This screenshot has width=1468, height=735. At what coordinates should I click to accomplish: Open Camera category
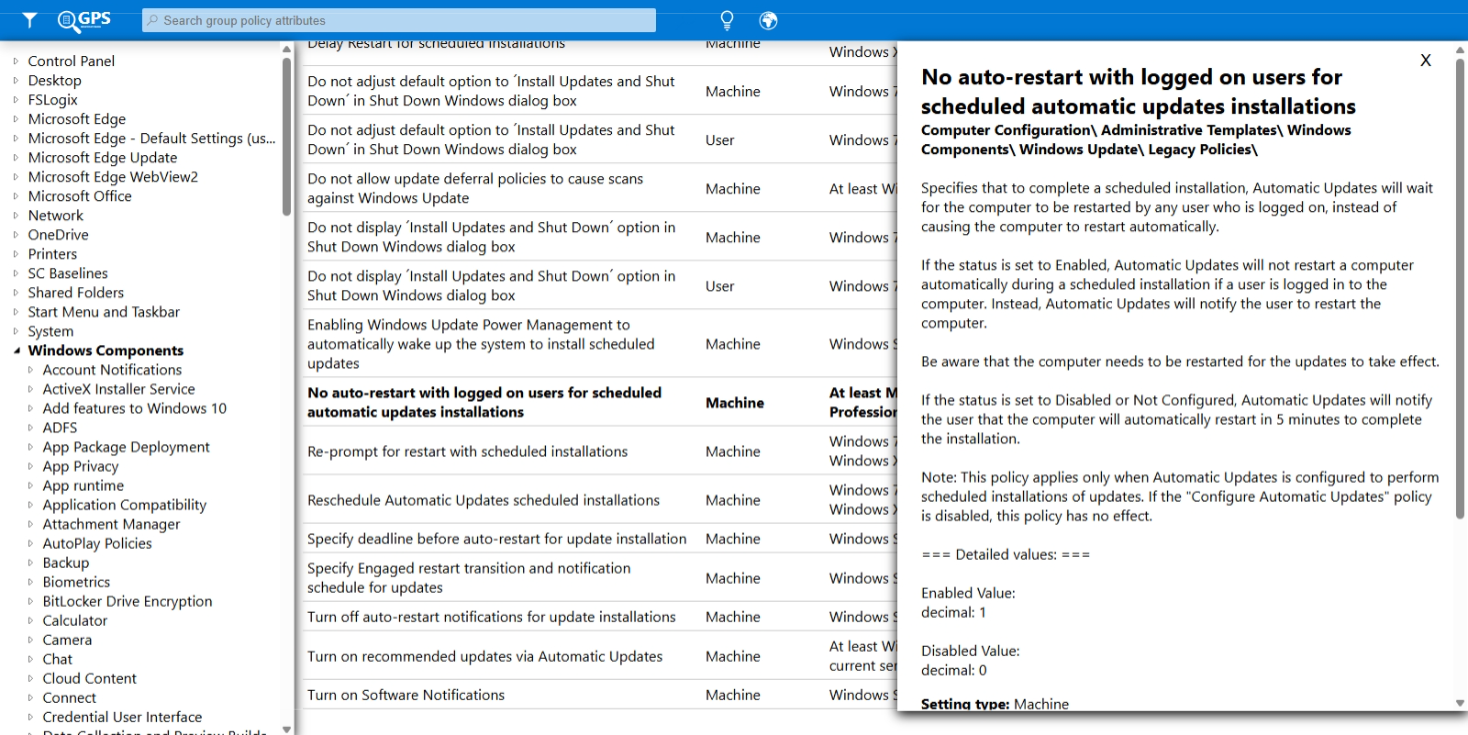coord(67,640)
